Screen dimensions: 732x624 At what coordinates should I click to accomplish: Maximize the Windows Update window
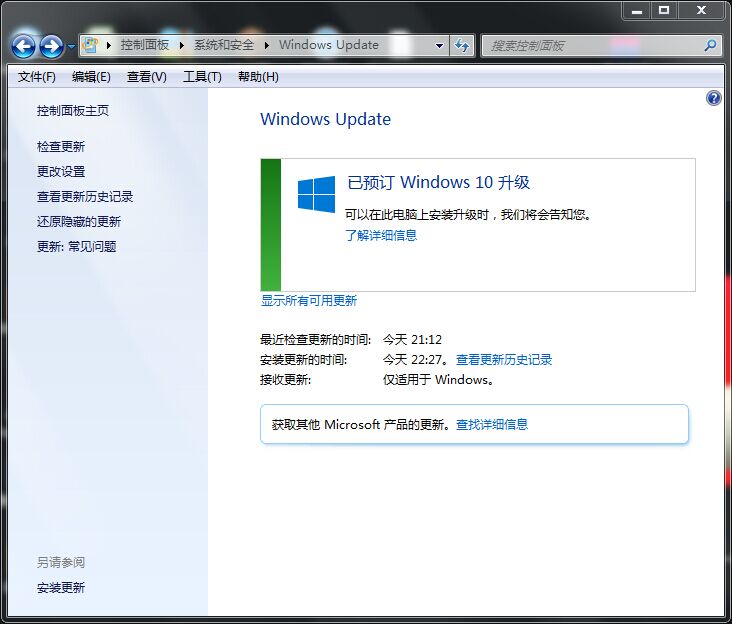click(664, 10)
